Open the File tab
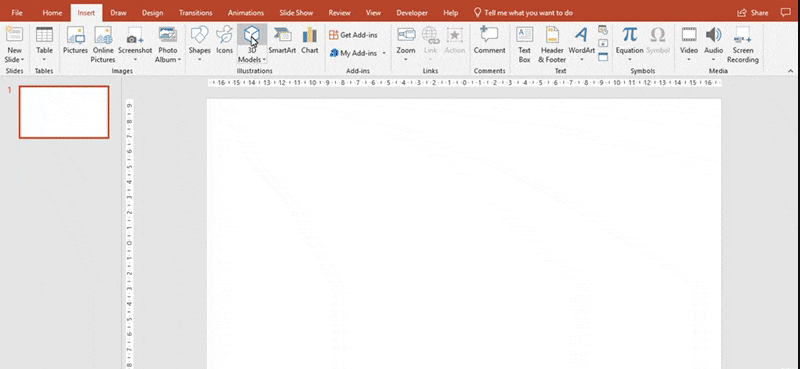Viewport: 800px width, 369px height. click(17, 13)
